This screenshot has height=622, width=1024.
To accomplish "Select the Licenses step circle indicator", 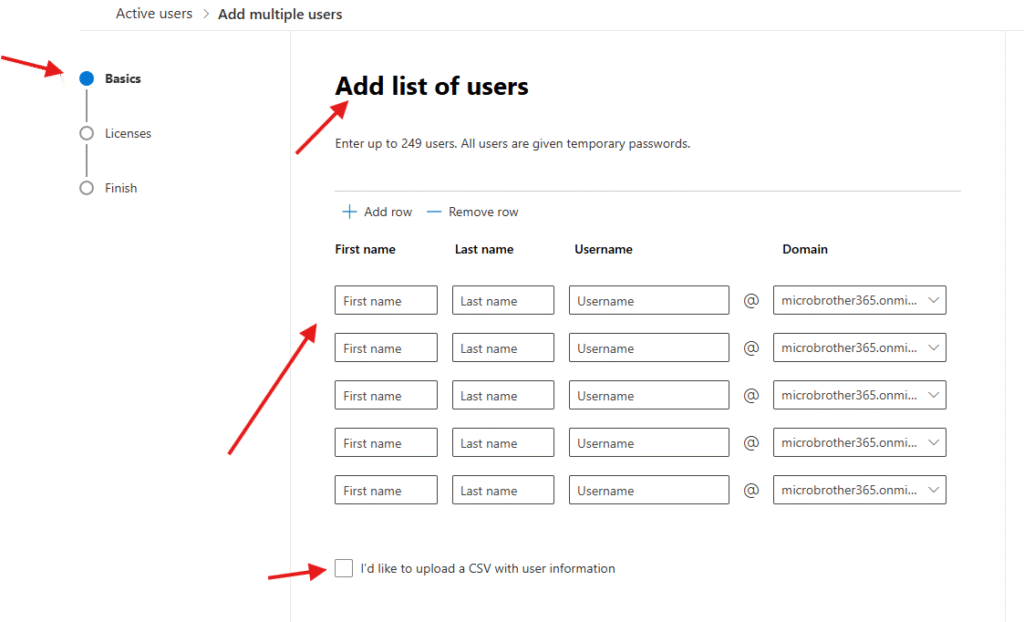I will pyautogui.click(x=87, y=133).
